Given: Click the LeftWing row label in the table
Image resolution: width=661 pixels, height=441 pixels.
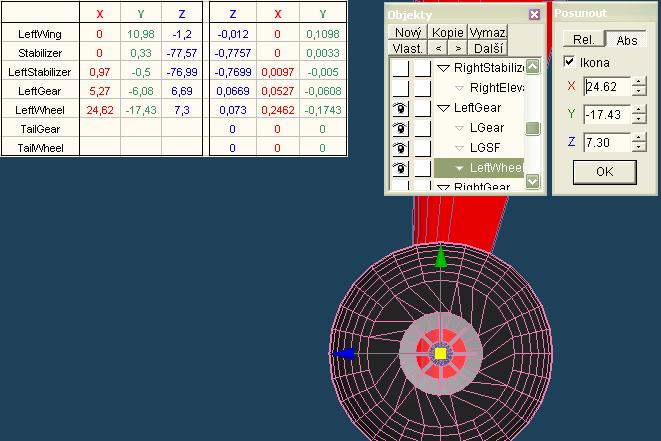Looking at the screenshot, I should coord(40,34).
